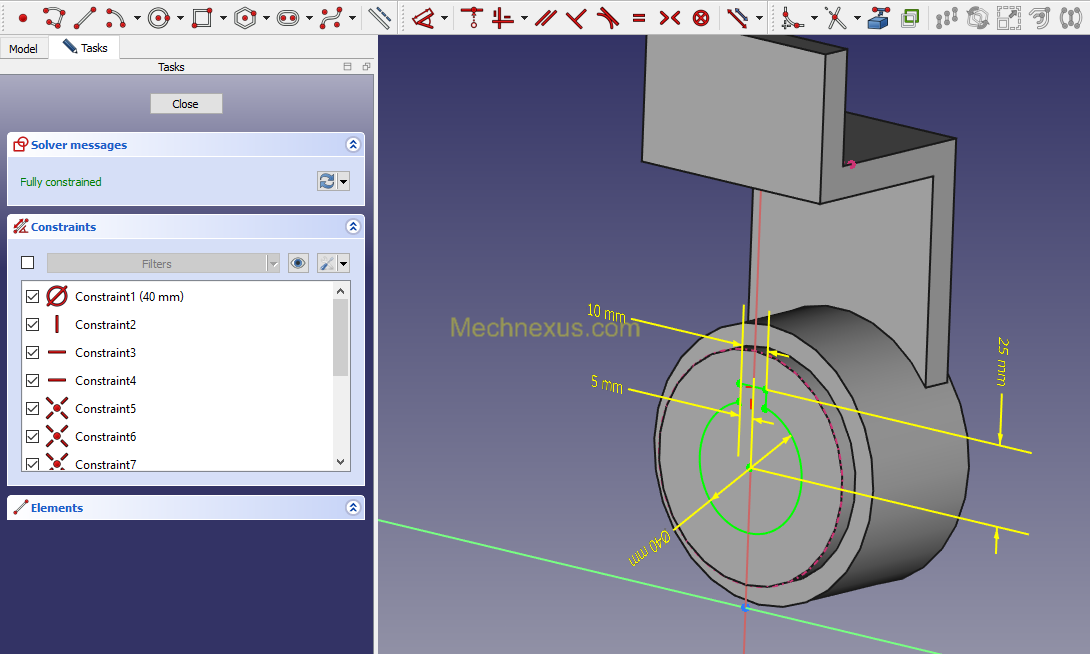Screen dimensions: 1090x654
Task: Select the Tasks tab
Action: (85, 47)
